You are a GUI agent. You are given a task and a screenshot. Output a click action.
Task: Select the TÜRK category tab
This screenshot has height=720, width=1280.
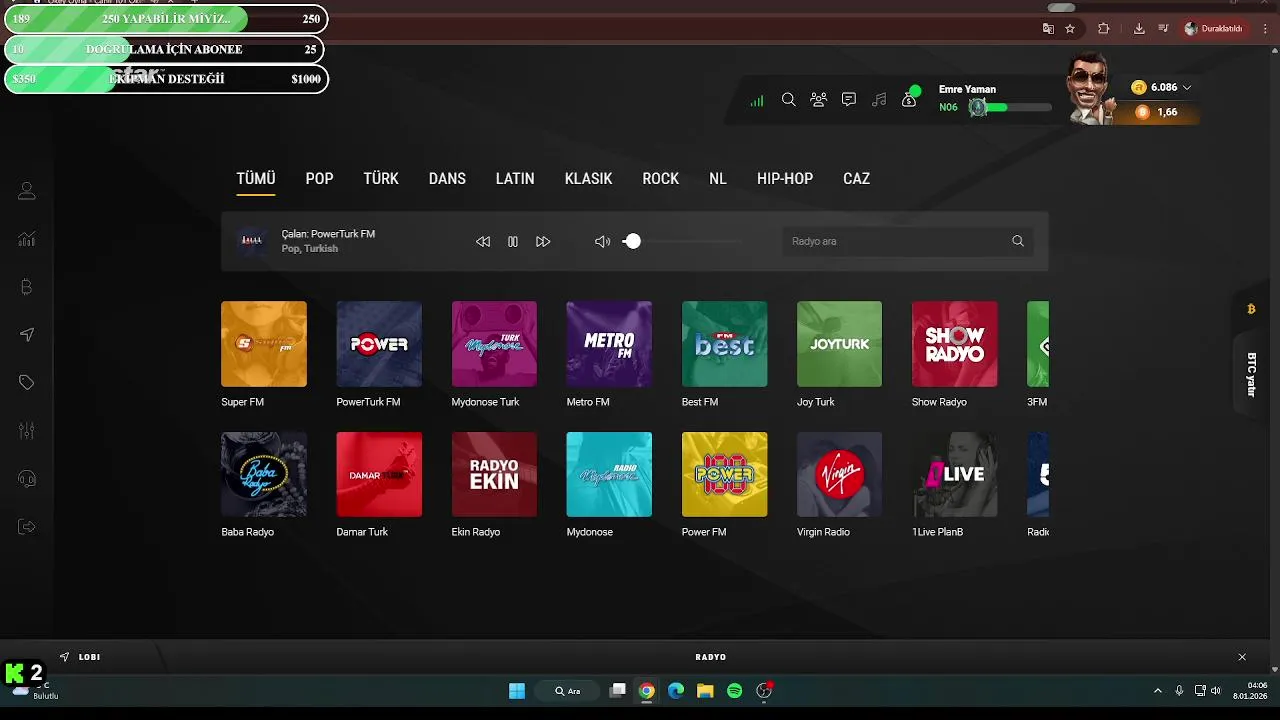381,179
